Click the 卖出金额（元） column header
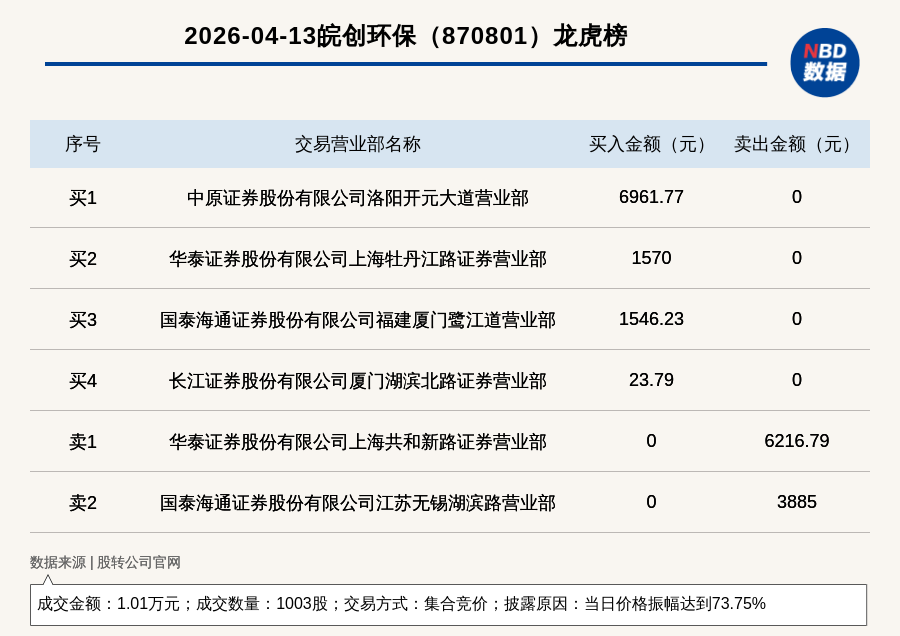900x636 pixels. tap(796, 144)
